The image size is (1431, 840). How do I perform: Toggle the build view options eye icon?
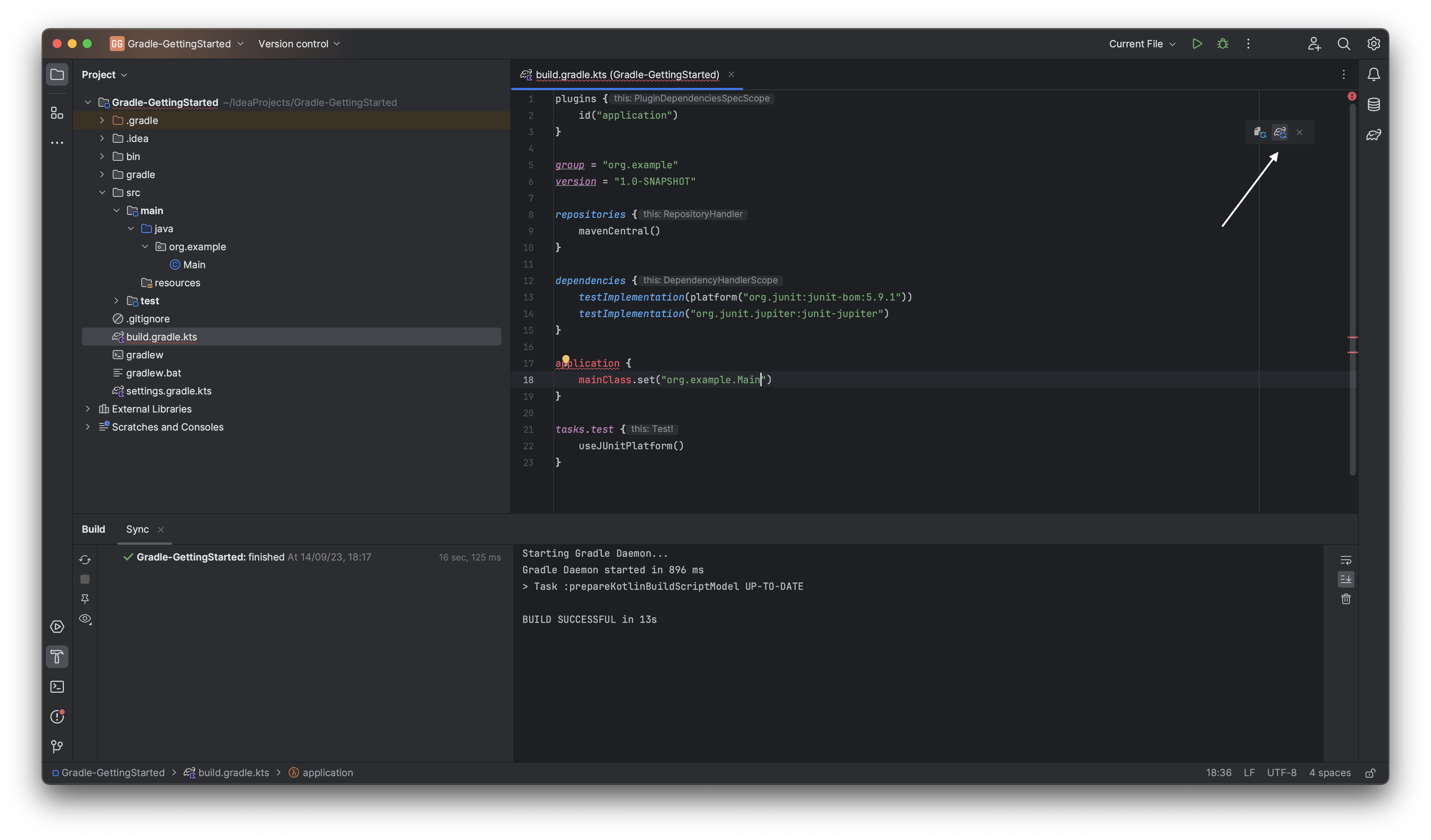tap(85, 619)
